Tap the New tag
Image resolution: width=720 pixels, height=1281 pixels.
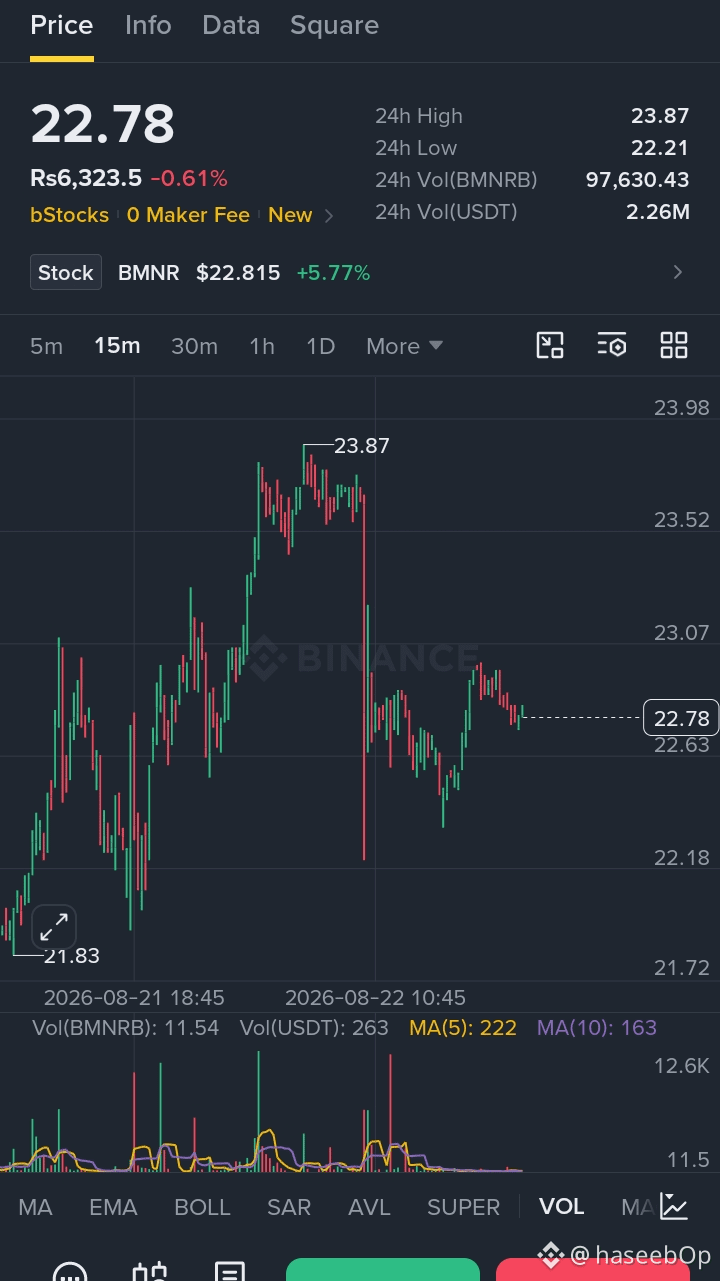(x=290, y=215)
